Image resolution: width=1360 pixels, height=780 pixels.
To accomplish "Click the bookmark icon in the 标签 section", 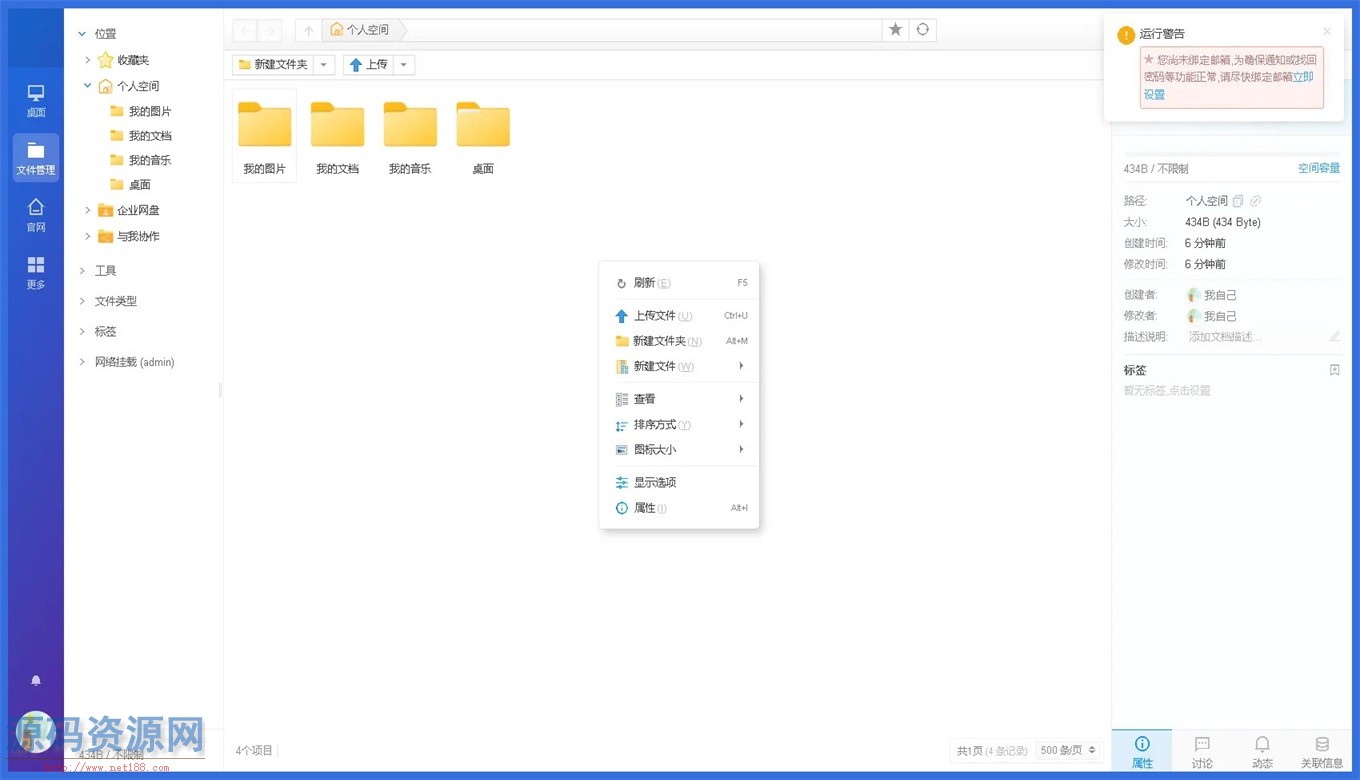I will (1334, 369).
